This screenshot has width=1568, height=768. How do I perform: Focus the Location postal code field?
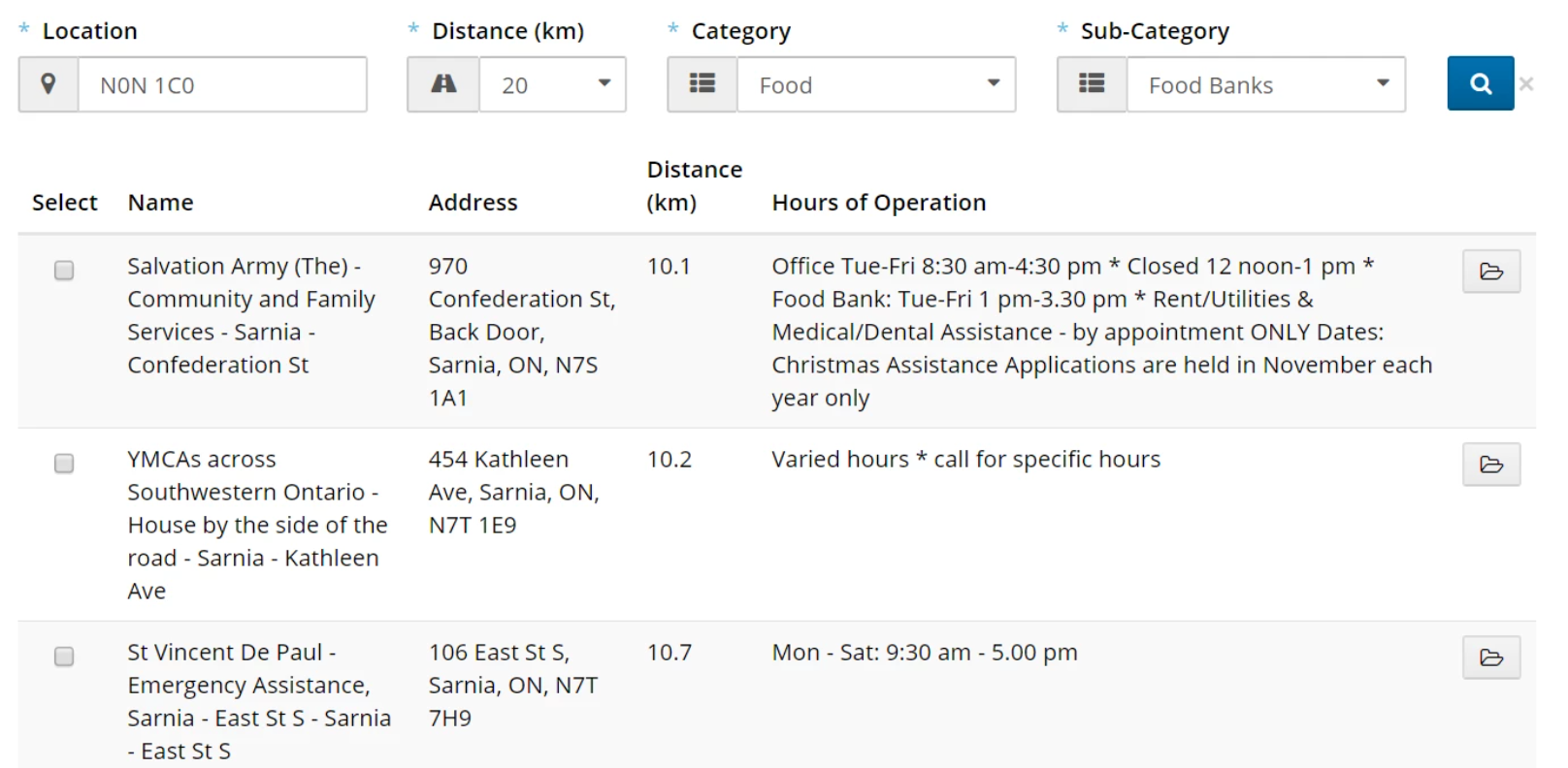point(222,84)
